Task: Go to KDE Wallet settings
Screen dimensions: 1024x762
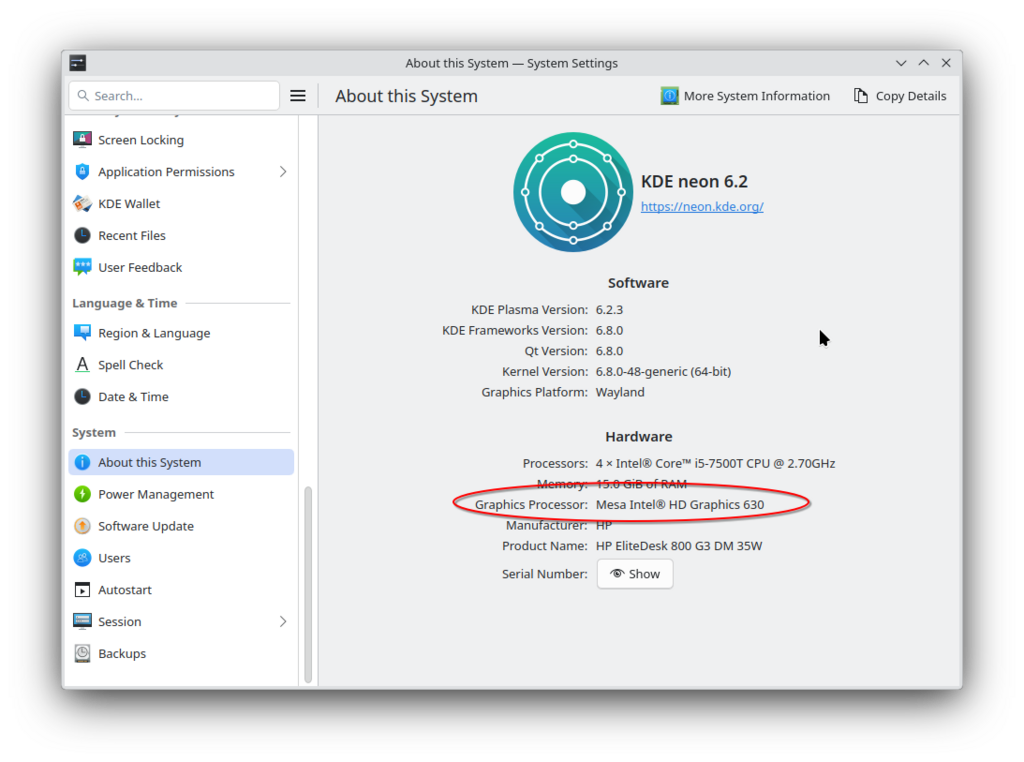Action: 181,204
